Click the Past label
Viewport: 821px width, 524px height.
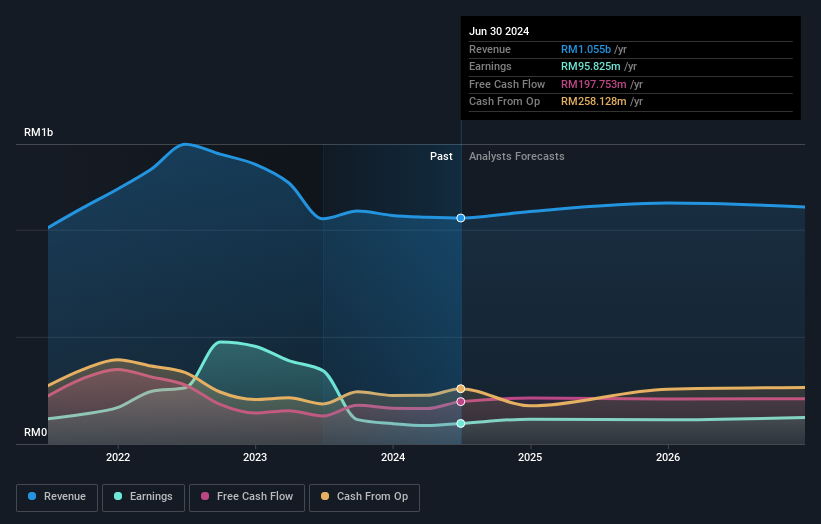click(441, 156)
